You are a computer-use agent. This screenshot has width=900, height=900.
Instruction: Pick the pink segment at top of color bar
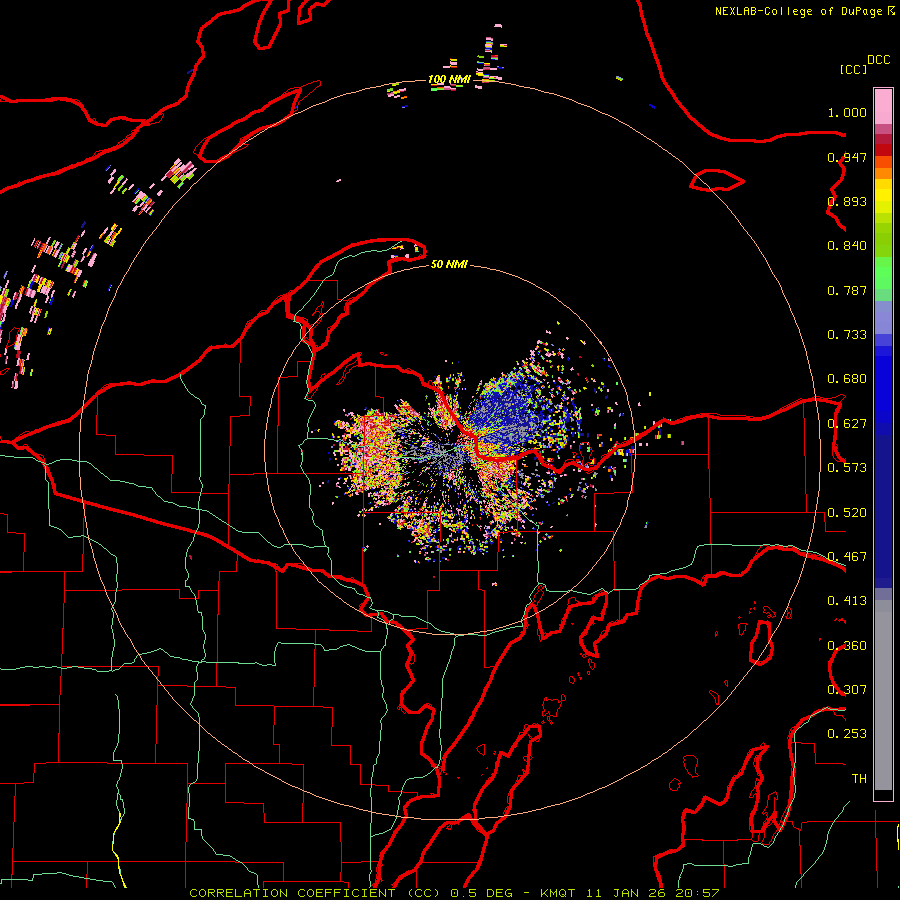(883, 106)
